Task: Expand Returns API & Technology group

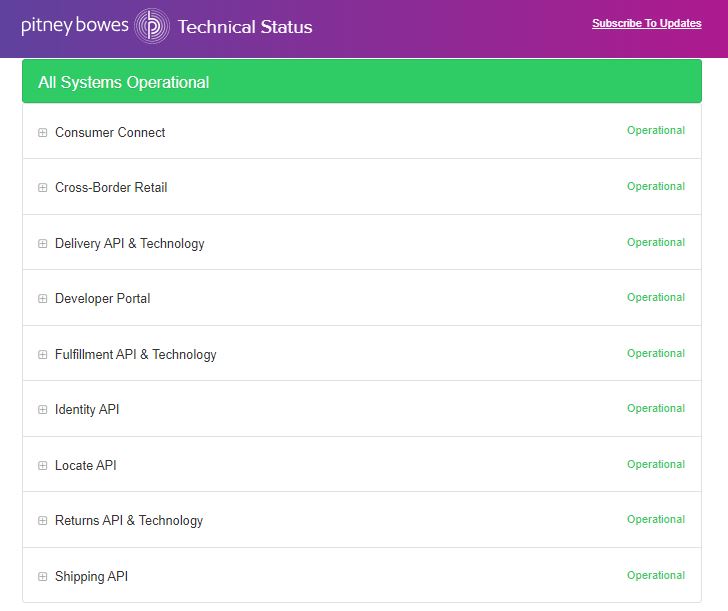Action: [x=42, y=520]
